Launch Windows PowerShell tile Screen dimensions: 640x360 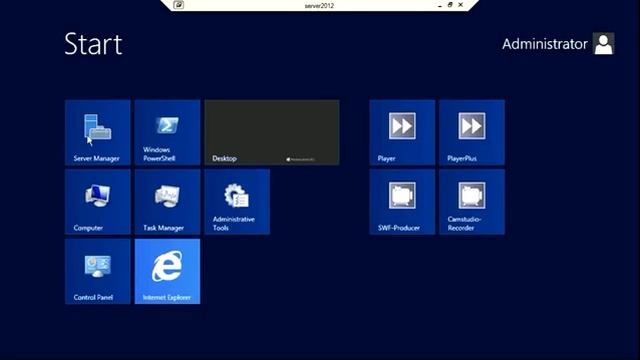[x=167, y=132]
